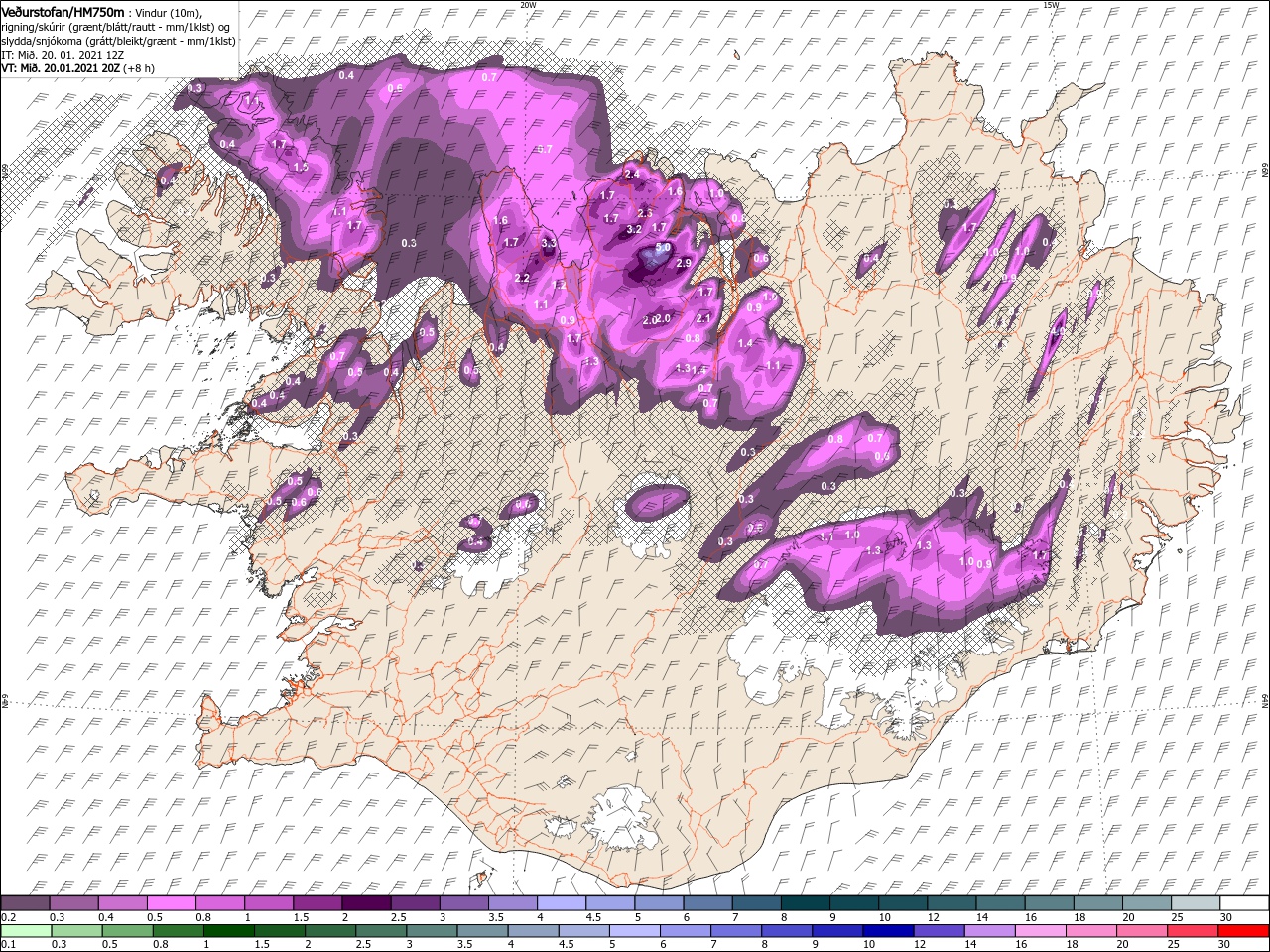Pick the magenta snow-scale swatch starting at 1.5
The image size is (1270, 952).
317,903
